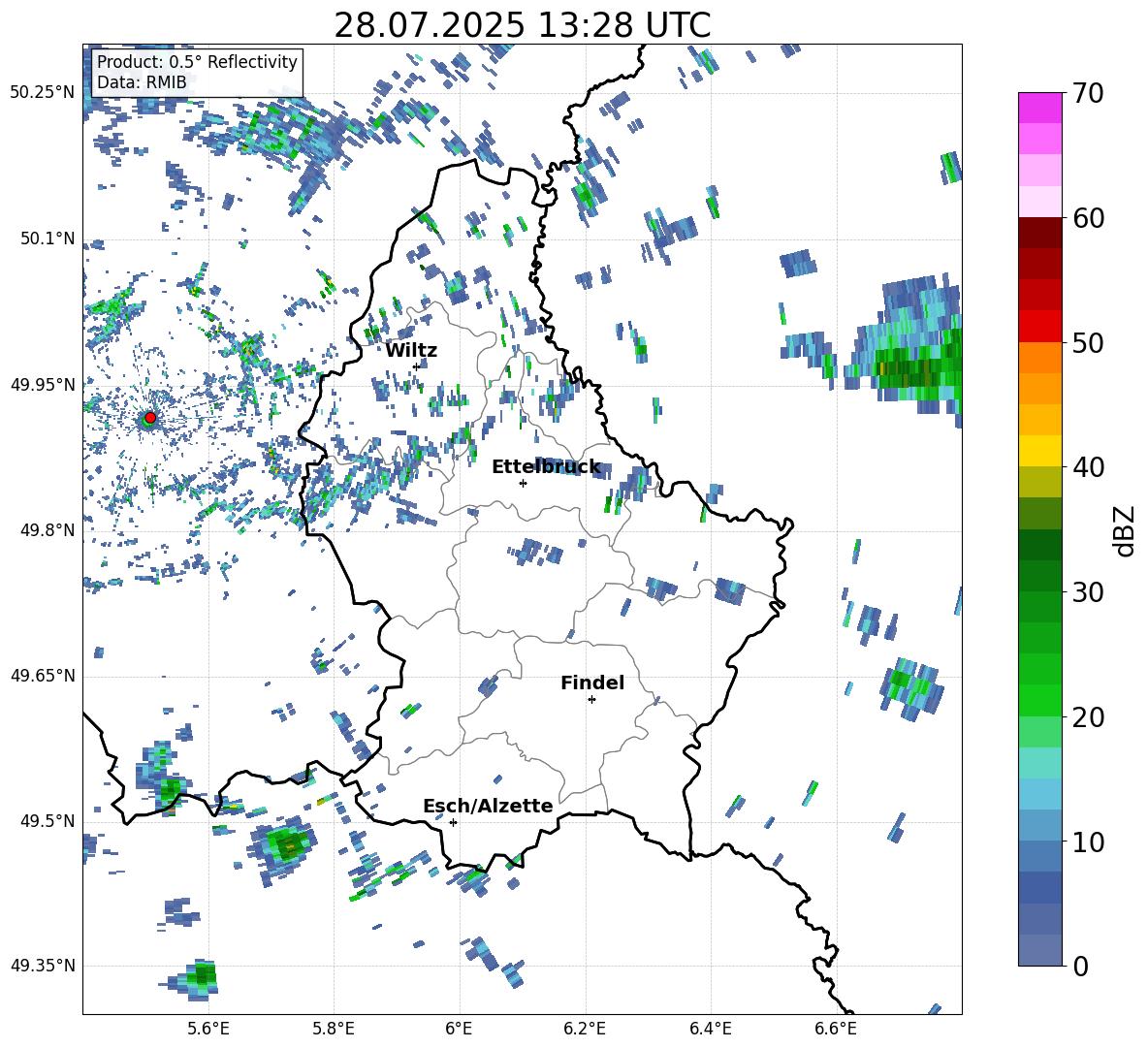Click the 10 tick on the colorbar
This screenshot has width=1148, height=1048.
pyautogui.click(x=1088, y=842)
